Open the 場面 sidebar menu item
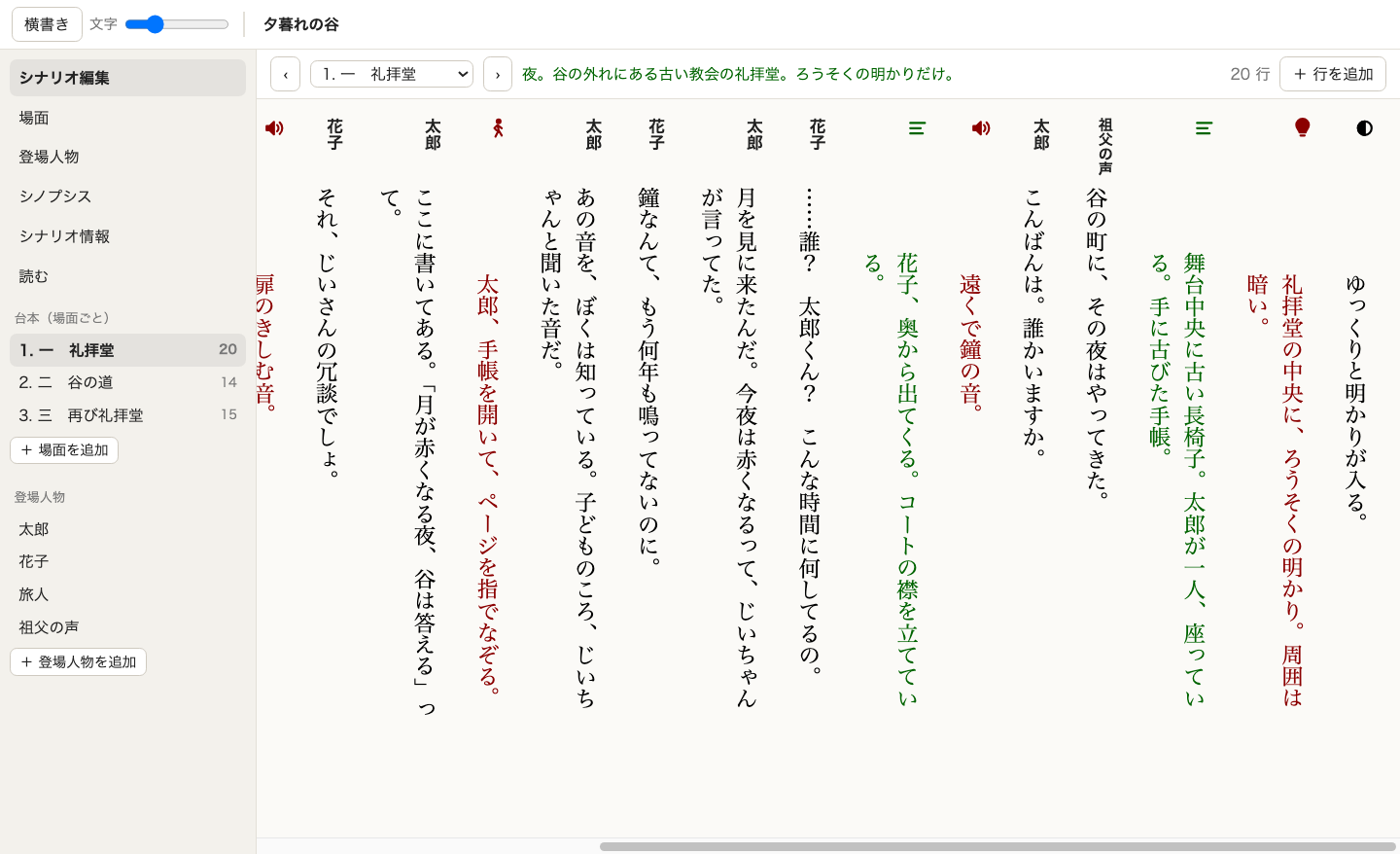Image resolution: width=1400 pixels, height=854 pixels. point(127,118)
